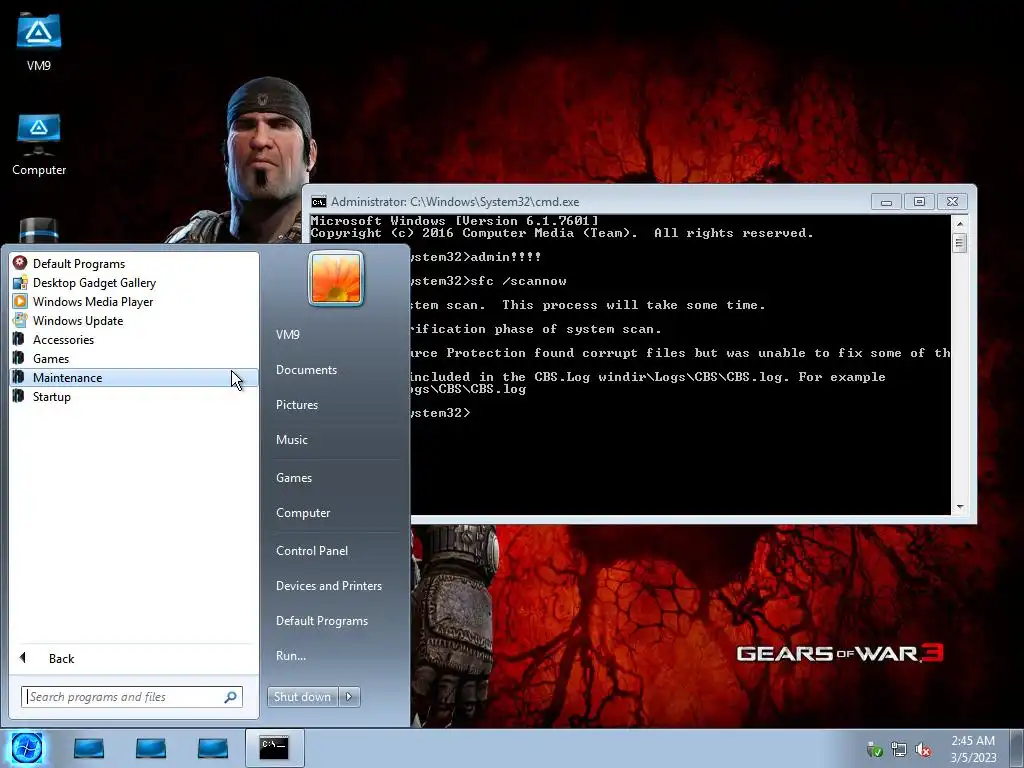Click the Default Programs icon in programs list
This screenshot has width=1024, height=768.
[20, 263]
